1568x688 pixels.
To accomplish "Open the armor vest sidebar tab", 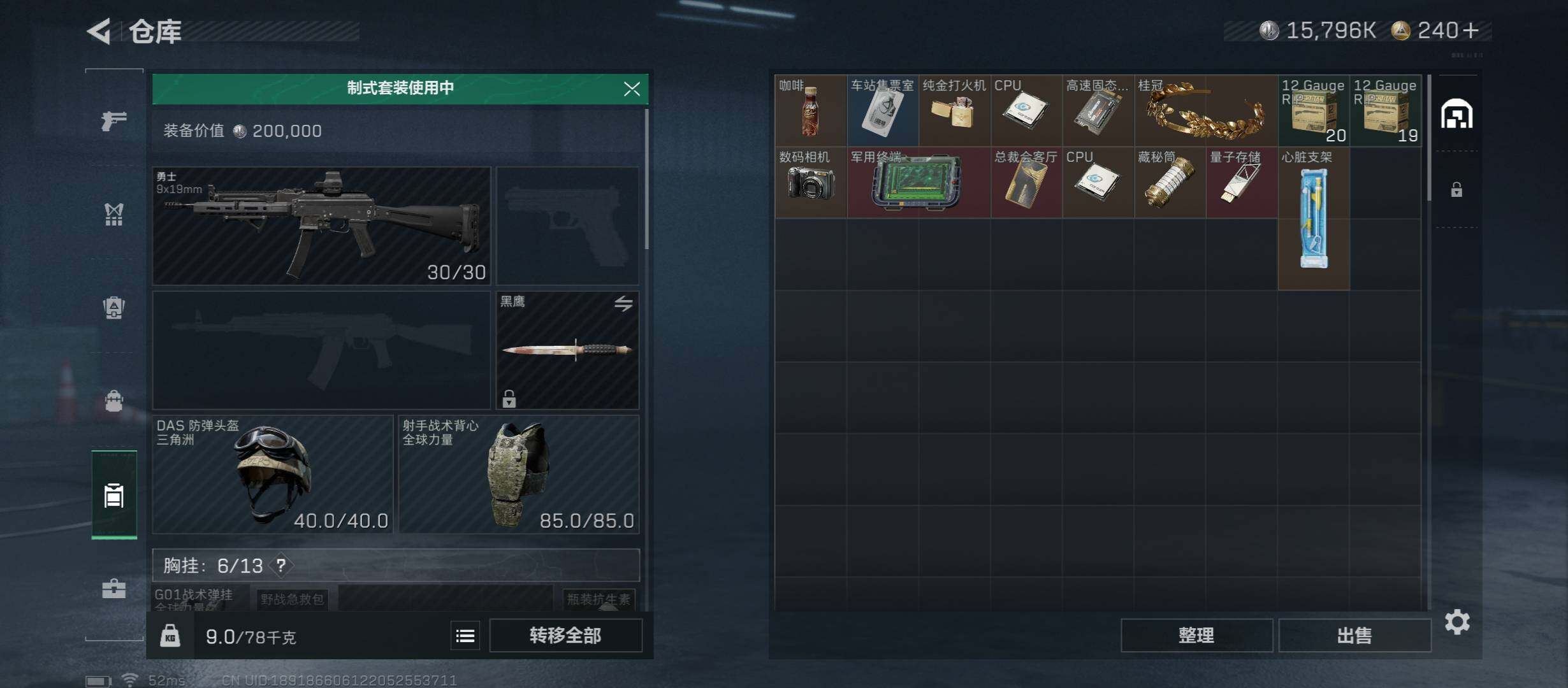I will (114, 214).
